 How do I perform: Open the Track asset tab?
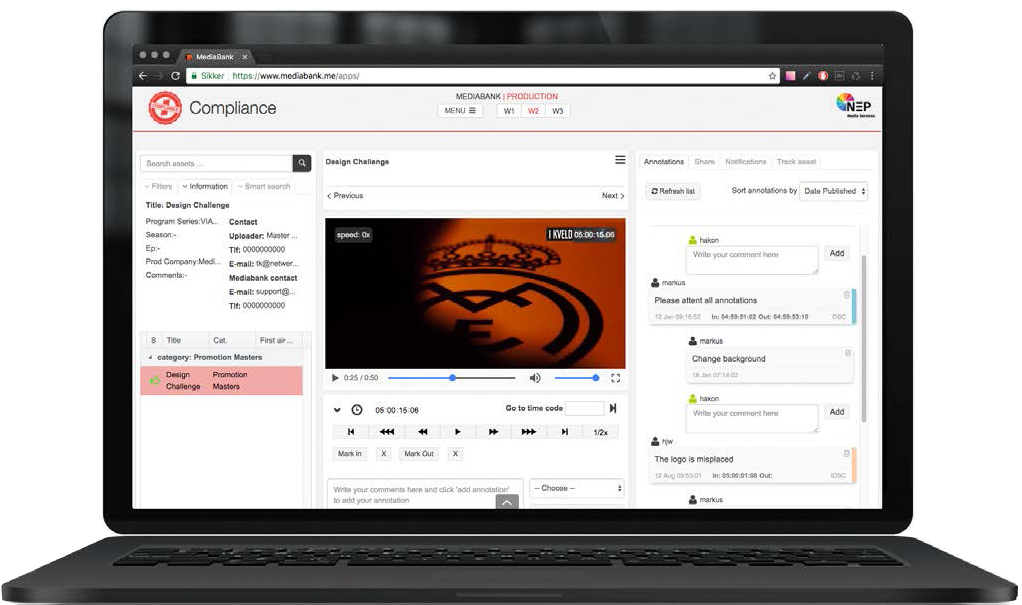point(796,162)
